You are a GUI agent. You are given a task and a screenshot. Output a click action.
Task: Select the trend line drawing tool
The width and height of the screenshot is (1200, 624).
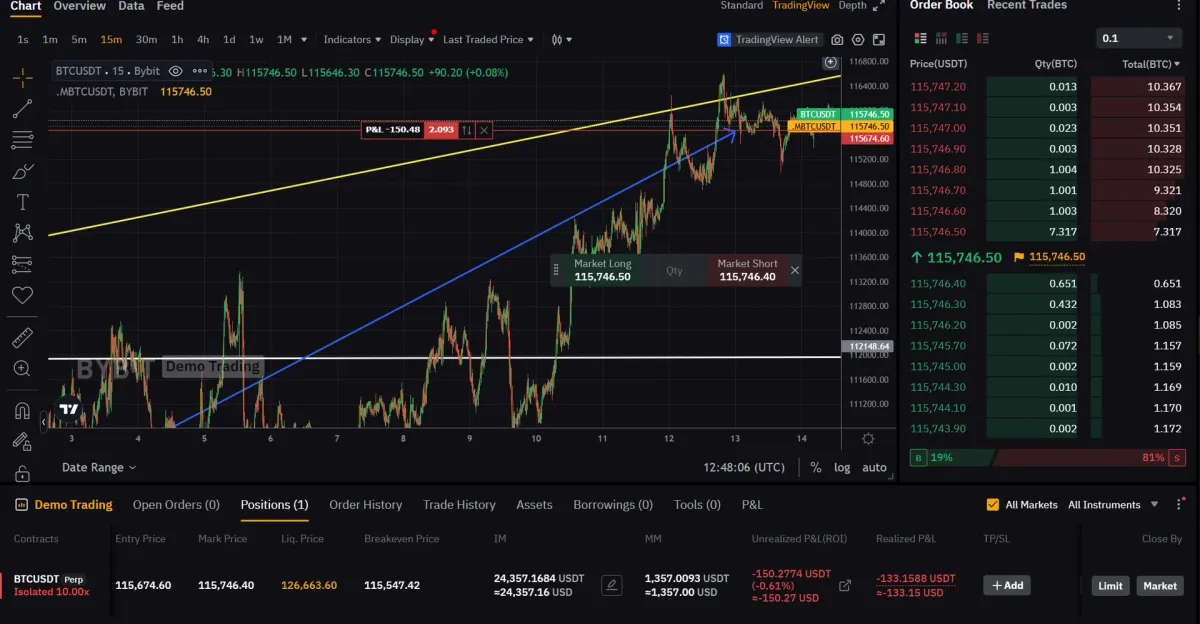(x=22, y=109)
